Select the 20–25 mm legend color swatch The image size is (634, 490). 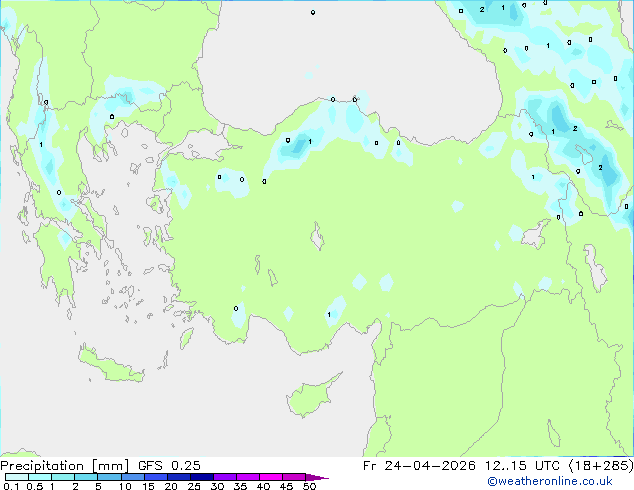(x=178, y=477)
